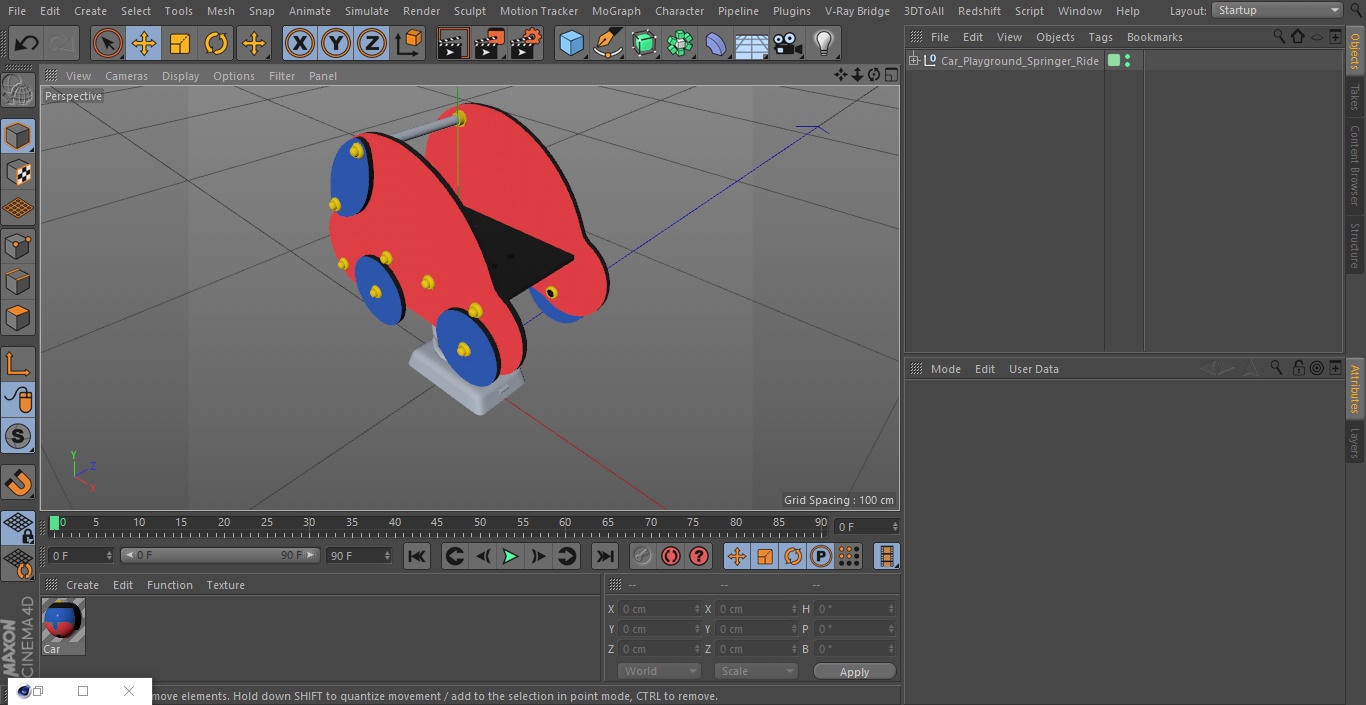This screenshot has height=705, width=1366.
Task: Click the Undo arrow icon
Action: click(x=26, y=43)
